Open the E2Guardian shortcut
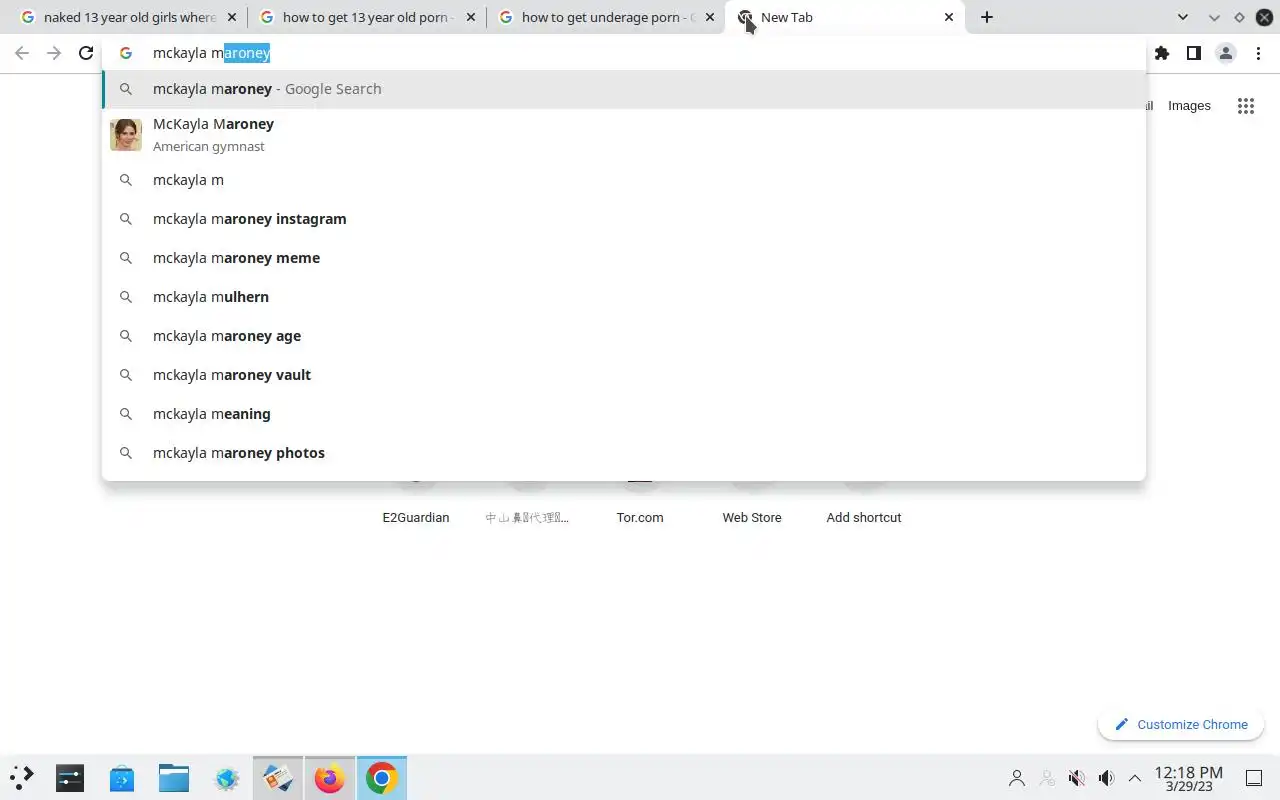The image size is (1280, 800). 416,517
